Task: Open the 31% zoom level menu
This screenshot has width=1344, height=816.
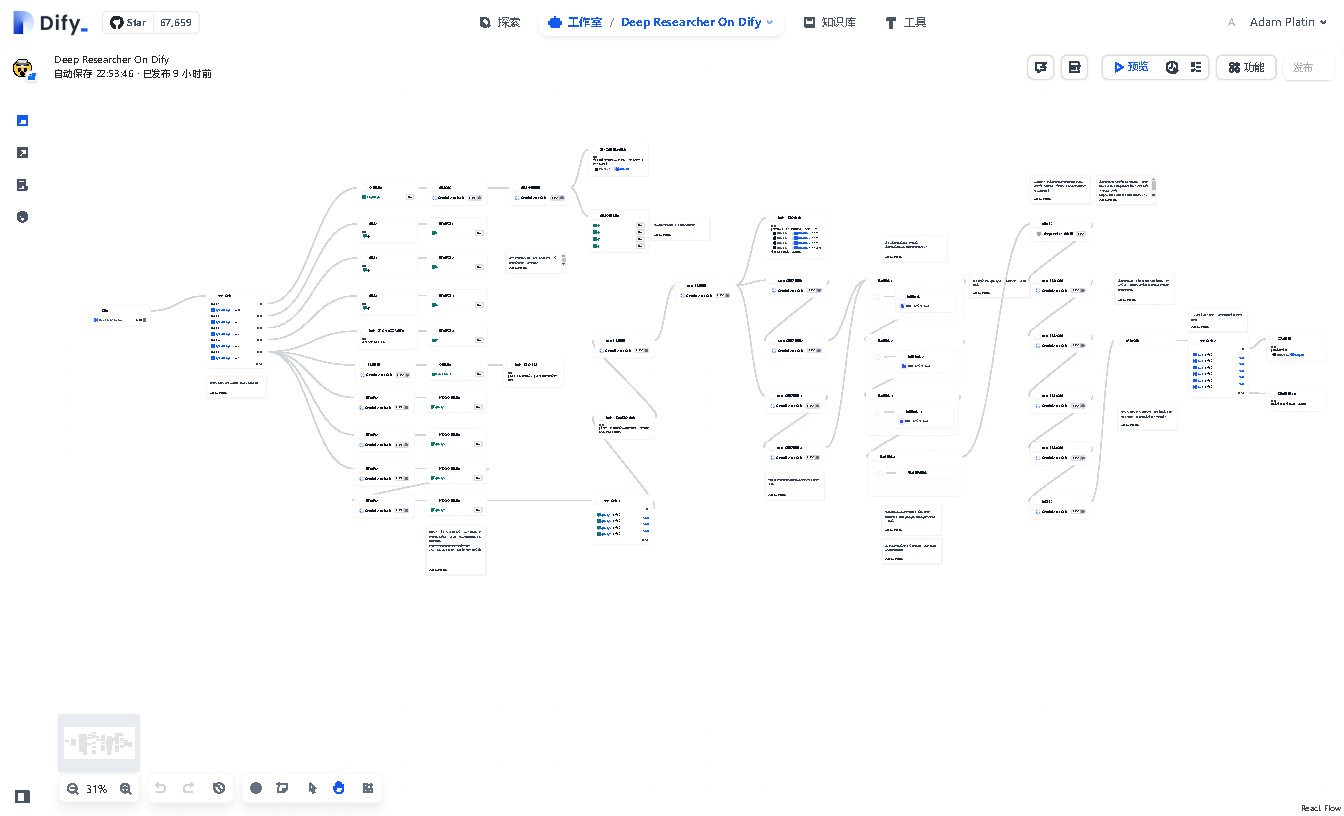Action: (96, 789)
